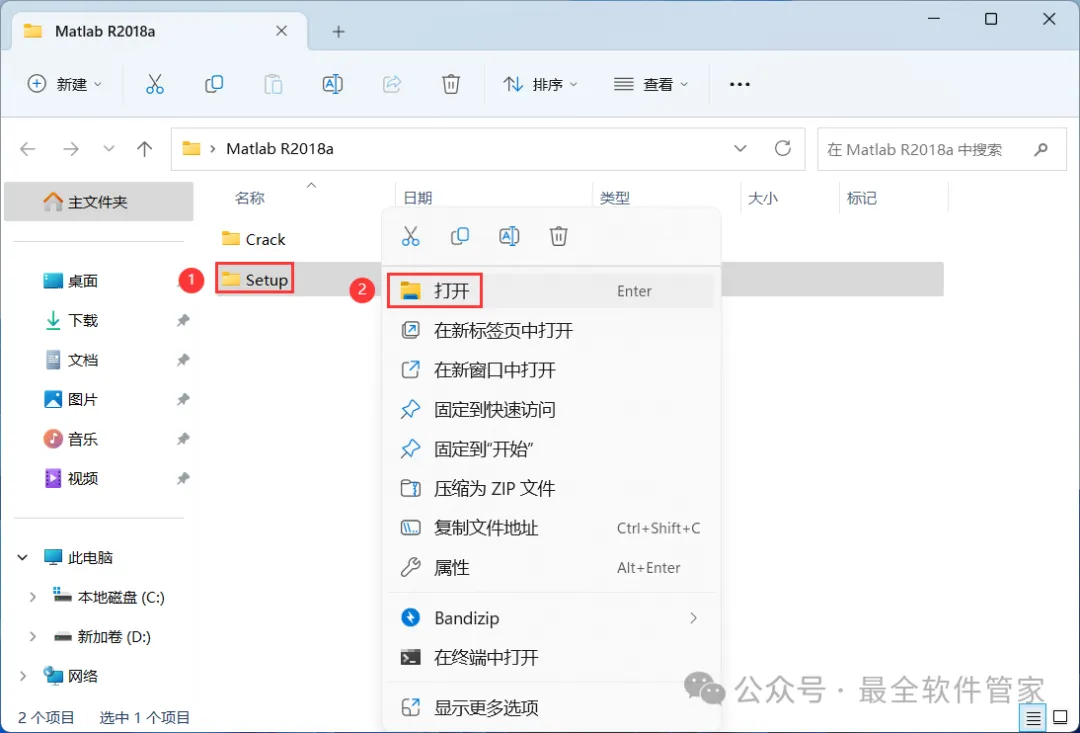
Task: Collapse the 此电脑 tree node
Action: [23, 557]
